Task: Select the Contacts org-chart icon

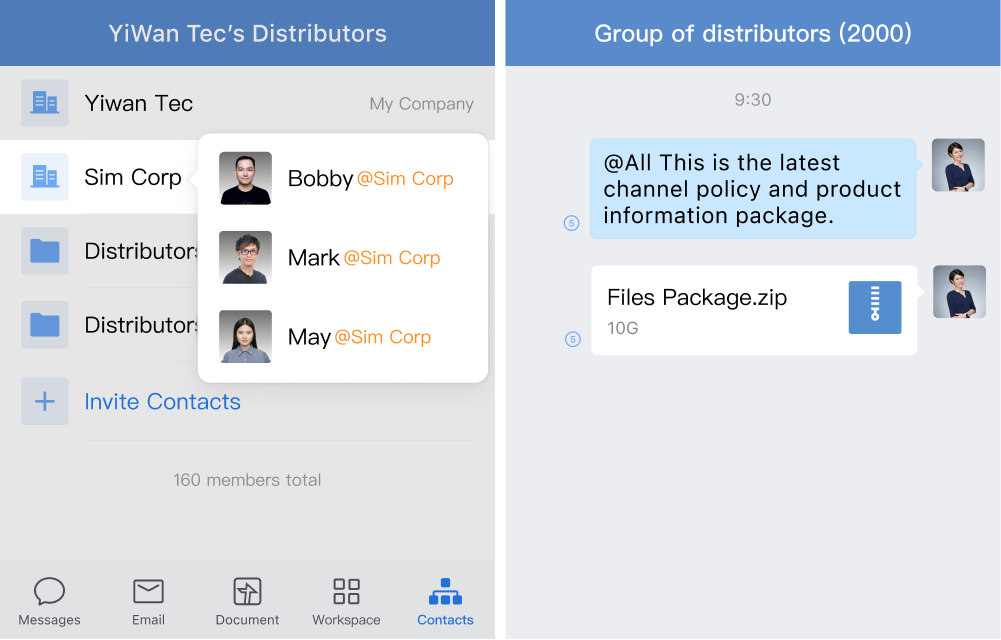Action: 445,592
